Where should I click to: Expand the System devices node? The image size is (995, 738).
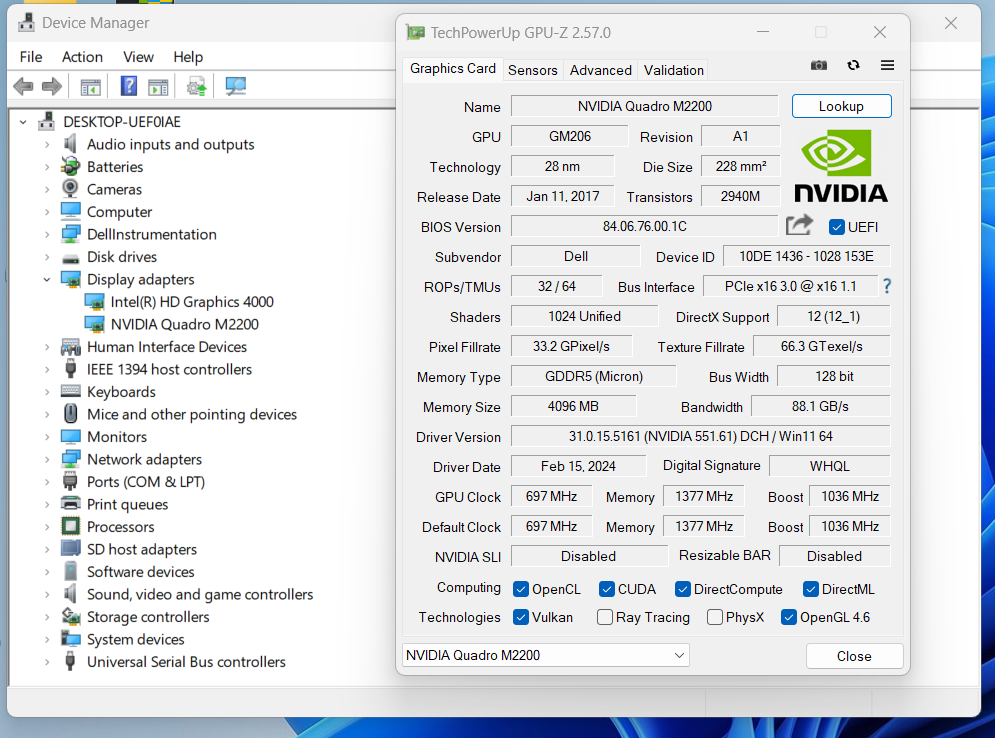(x=47, y=640)
